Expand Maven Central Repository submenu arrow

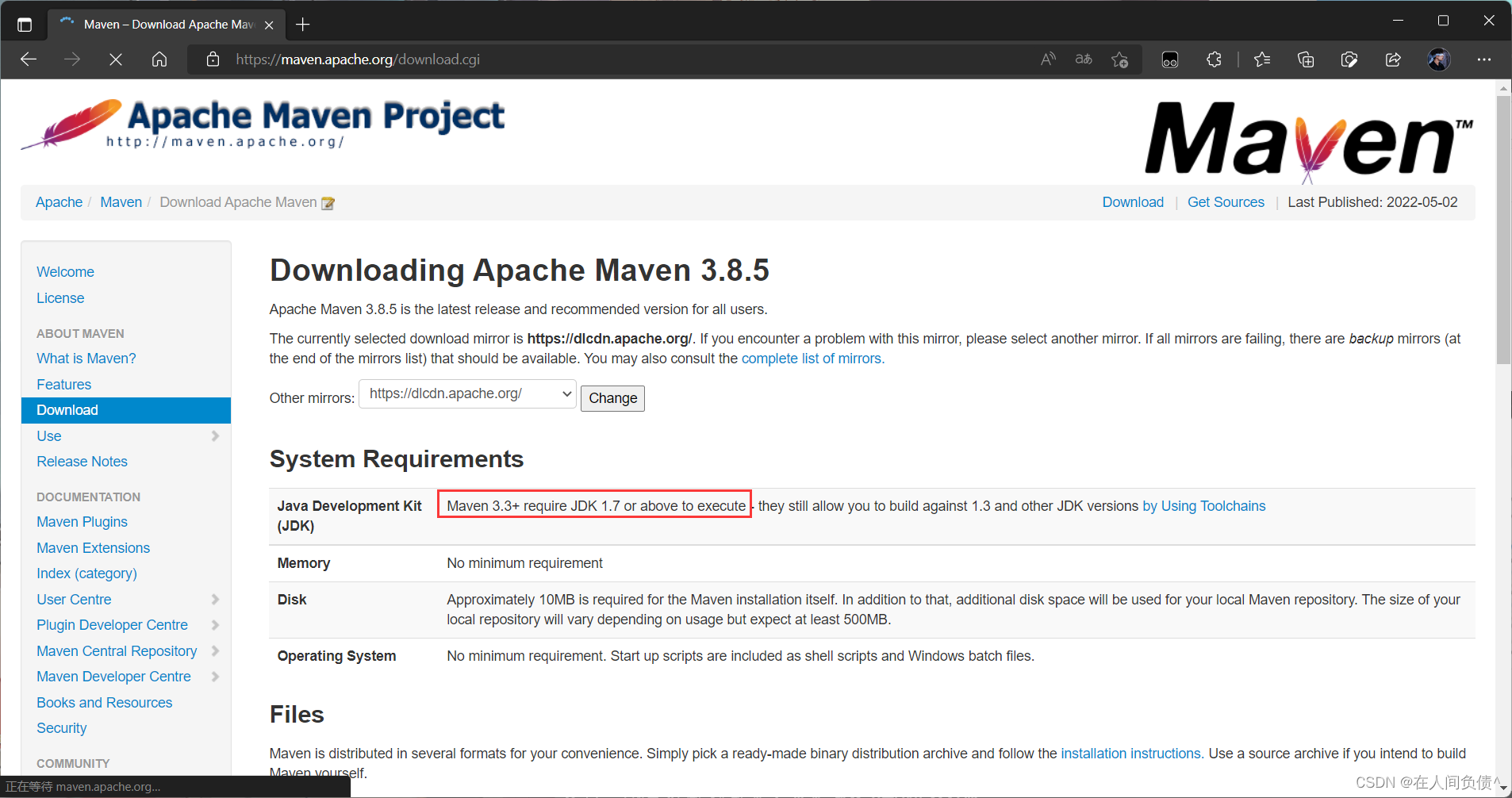(x=215, y=651)
